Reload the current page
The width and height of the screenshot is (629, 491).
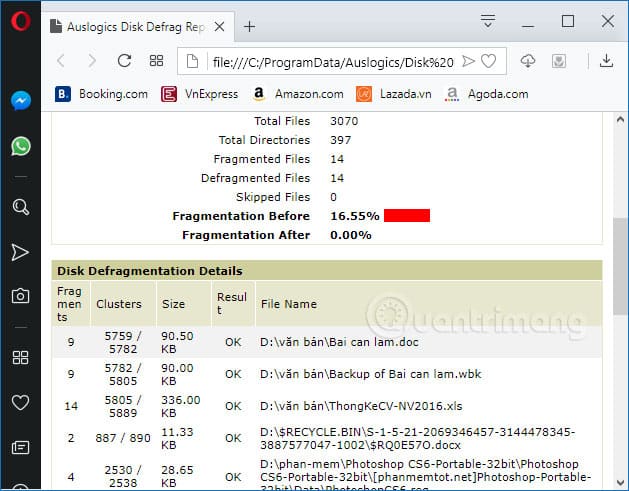tap(124, 61)
